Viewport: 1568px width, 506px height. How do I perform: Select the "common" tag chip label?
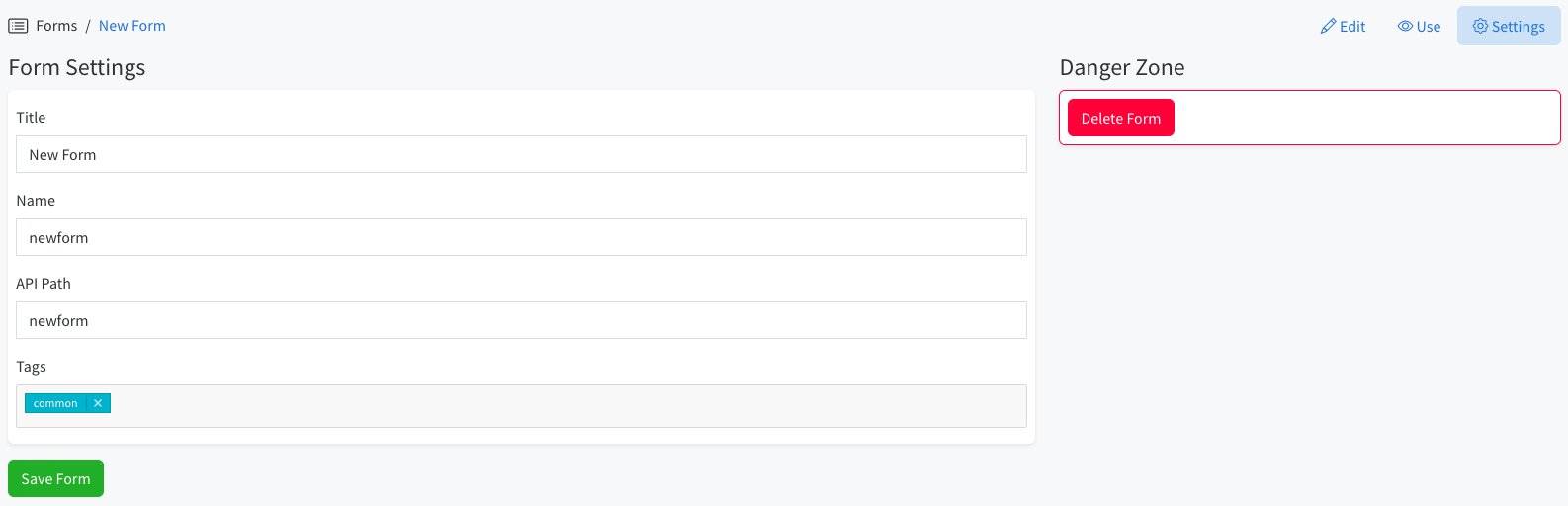55,403
